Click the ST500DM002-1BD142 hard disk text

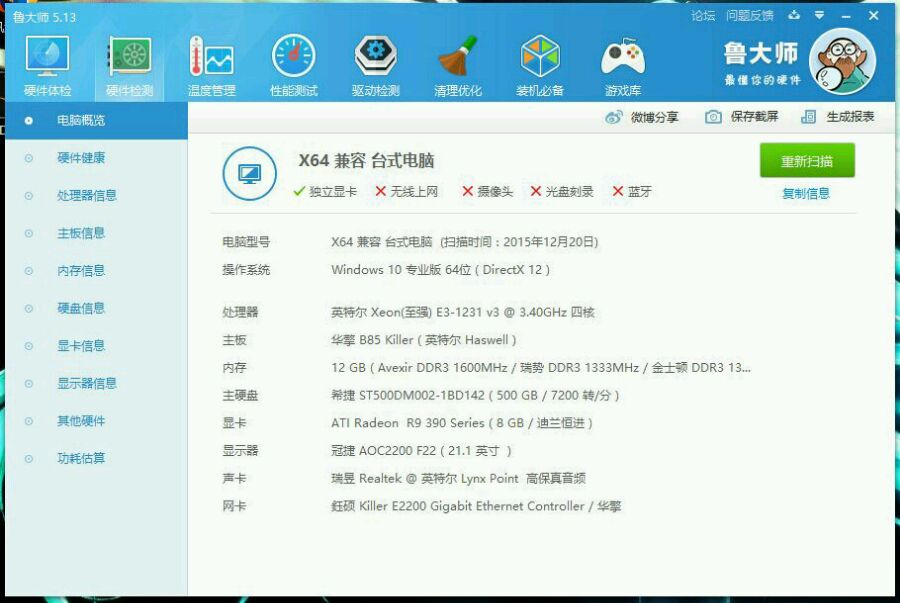[x=475, y=395]
